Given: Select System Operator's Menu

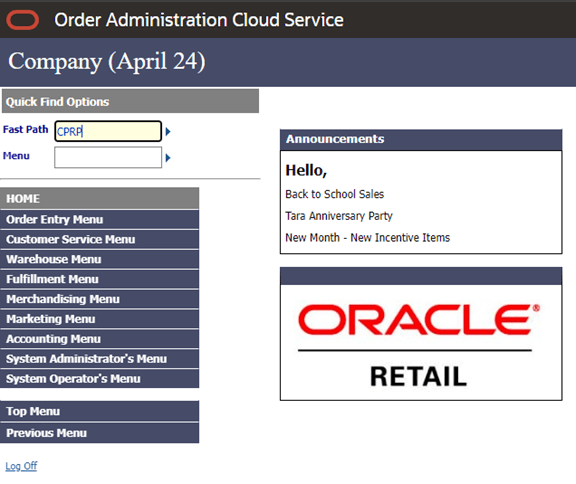Looking at the screenshot, I should coord(100,378).
